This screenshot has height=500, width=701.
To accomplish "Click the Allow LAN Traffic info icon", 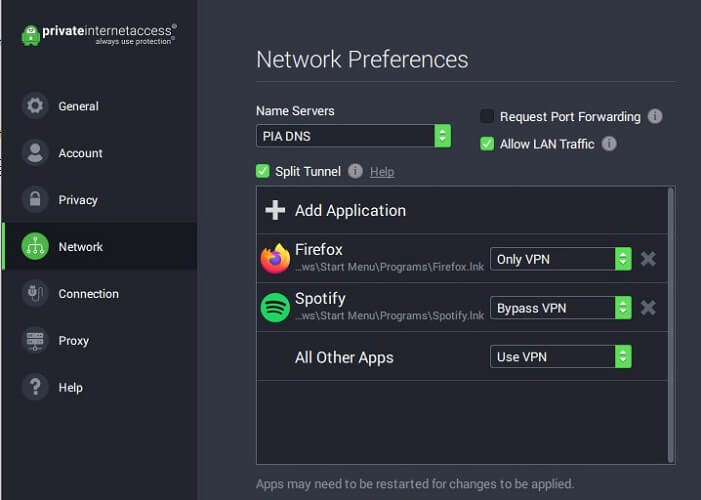I will pyautogui.click(x=609, y=144).
